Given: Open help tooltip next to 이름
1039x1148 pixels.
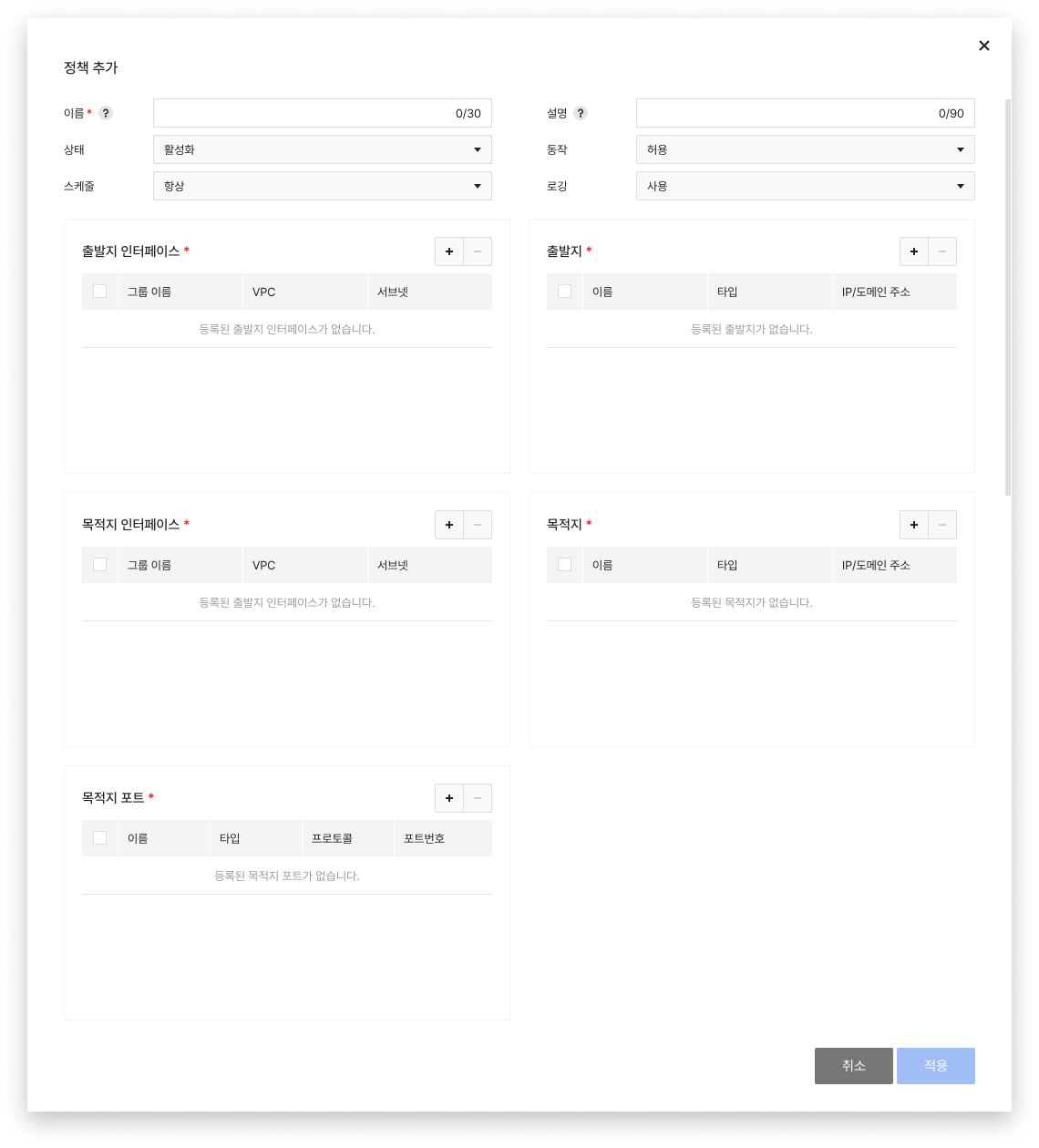Looking at the screenshot, I should [106, 113].
